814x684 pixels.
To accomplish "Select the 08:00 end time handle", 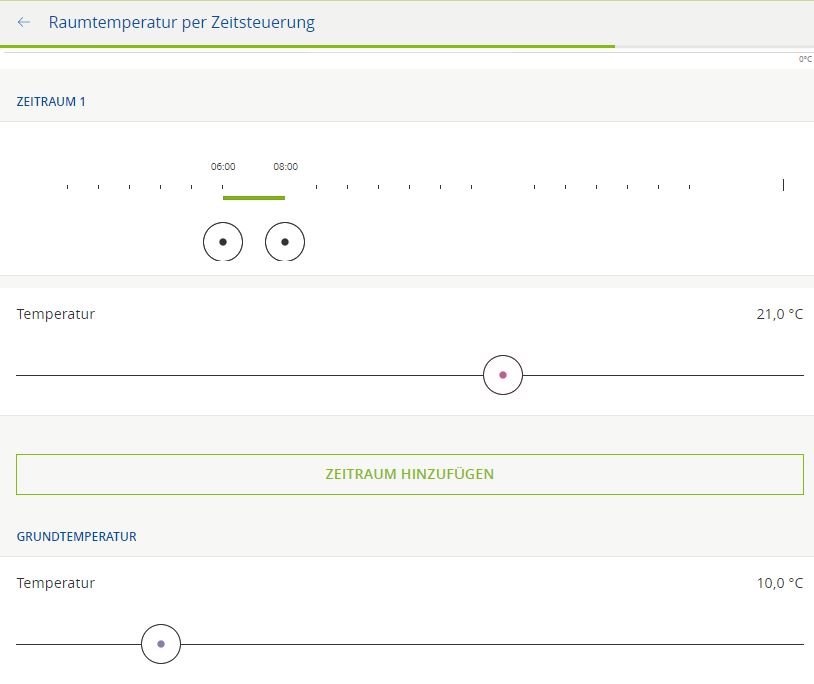I will (285, 242).
